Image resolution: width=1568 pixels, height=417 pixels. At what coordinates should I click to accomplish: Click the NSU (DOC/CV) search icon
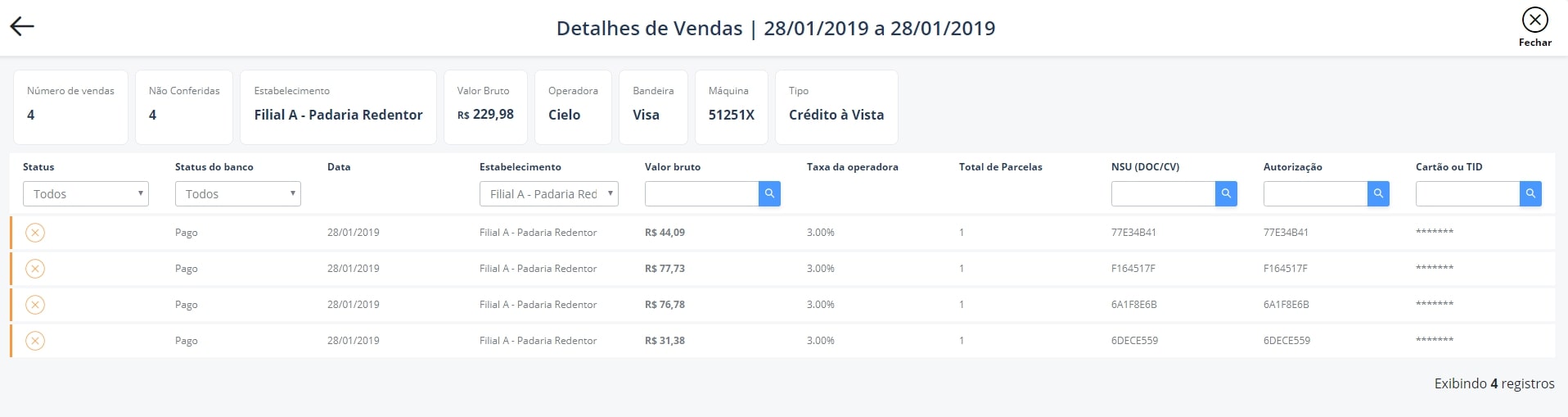[1226, 194]
